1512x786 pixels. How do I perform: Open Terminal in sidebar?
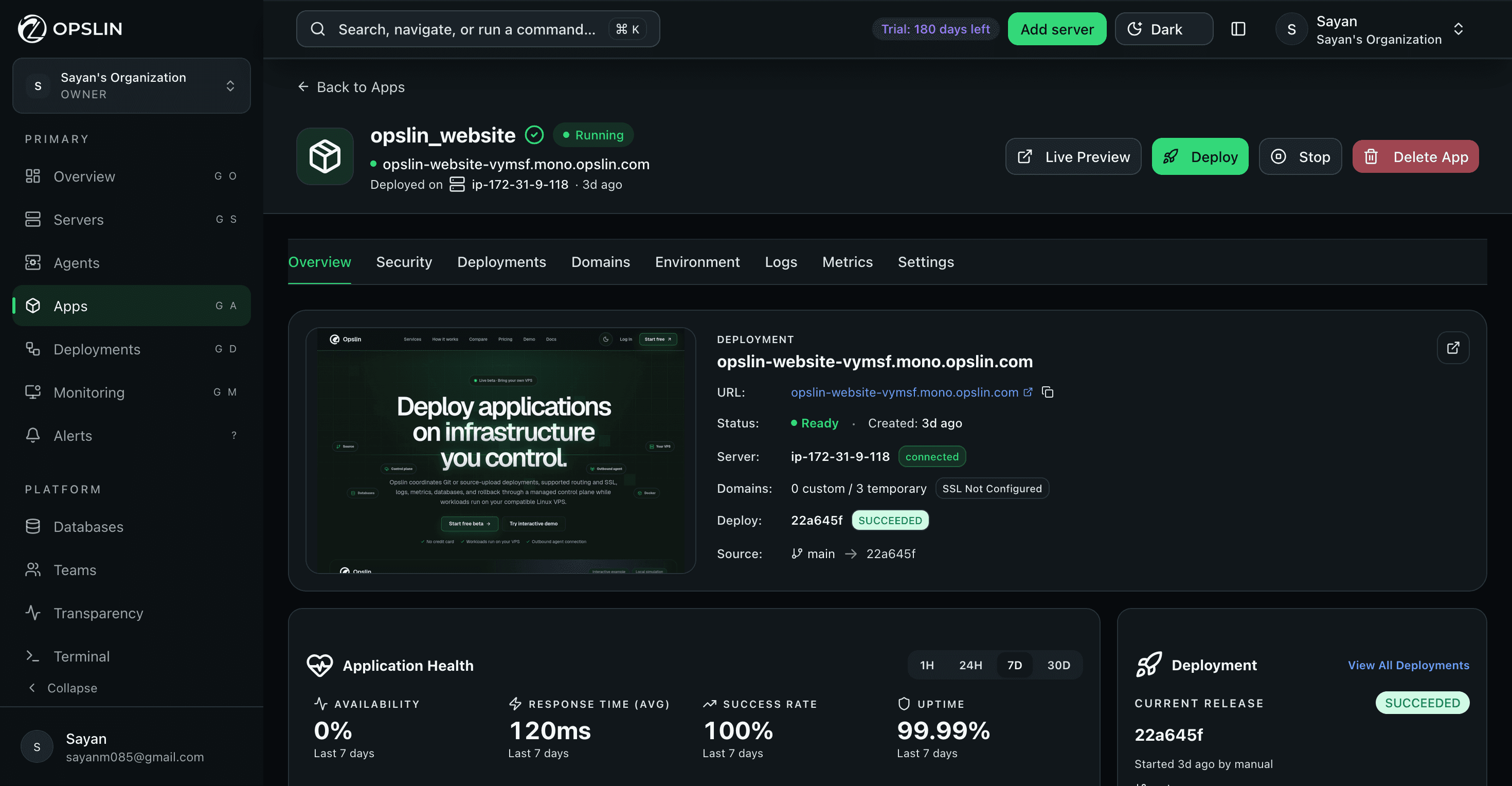pos(131,656)
